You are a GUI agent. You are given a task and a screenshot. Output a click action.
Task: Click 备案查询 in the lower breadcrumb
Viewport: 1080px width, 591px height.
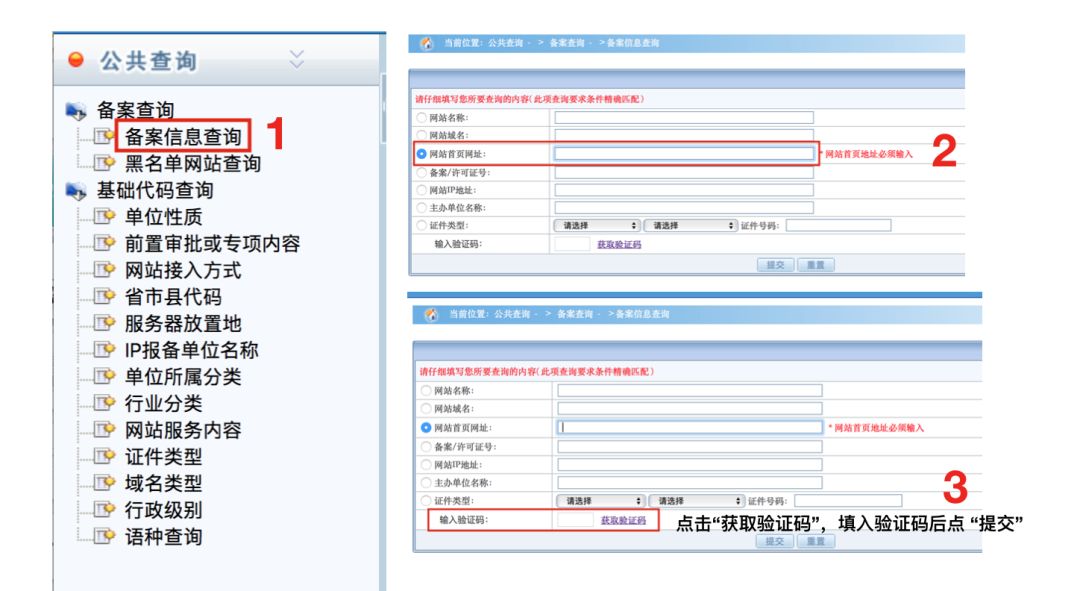click(575, 314)
